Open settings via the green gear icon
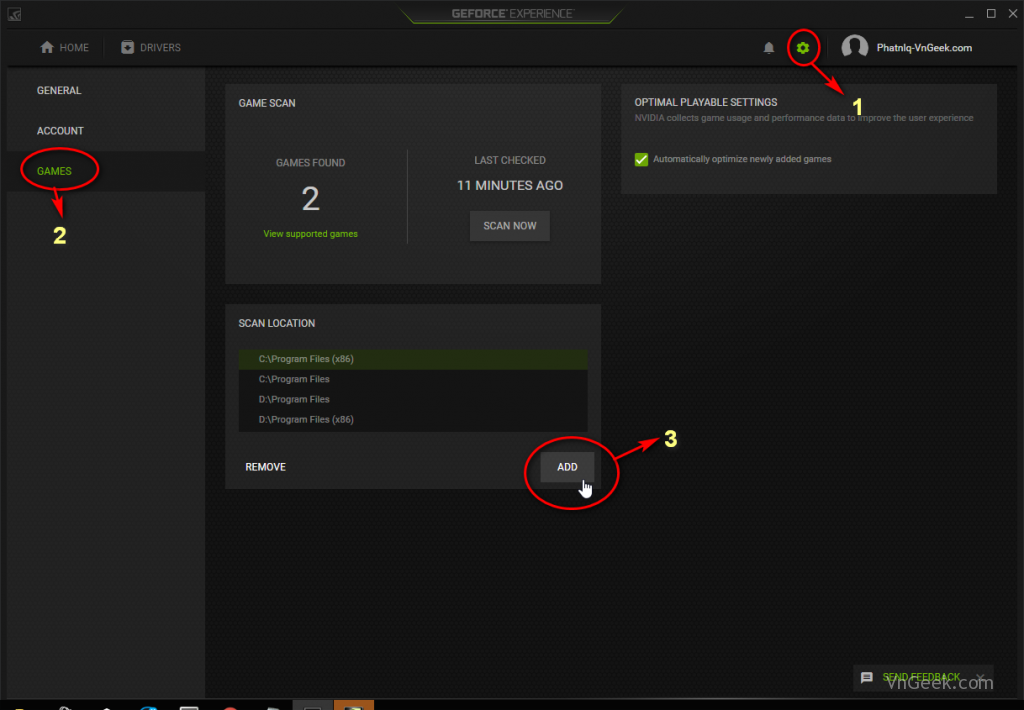This screenshot has height=710, width=1024. point(803,48)
